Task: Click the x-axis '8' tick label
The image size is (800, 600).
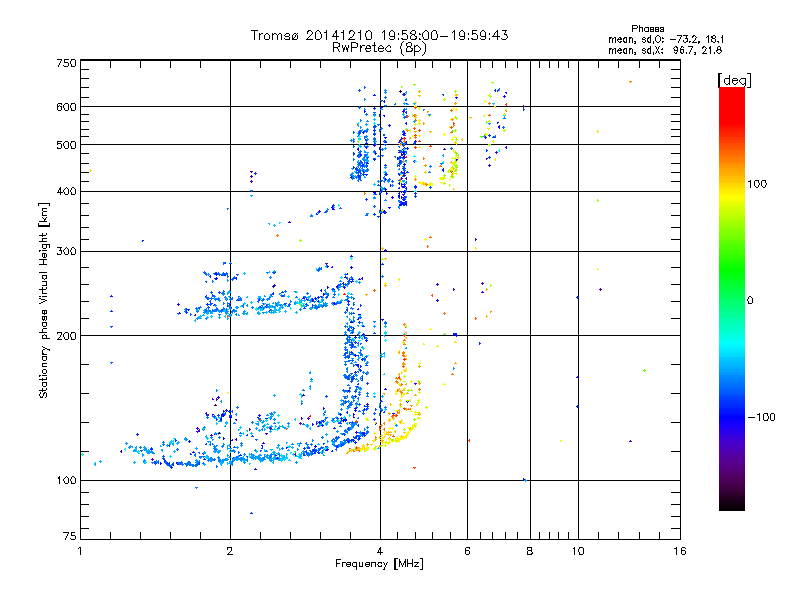Action: coord(530,551)
